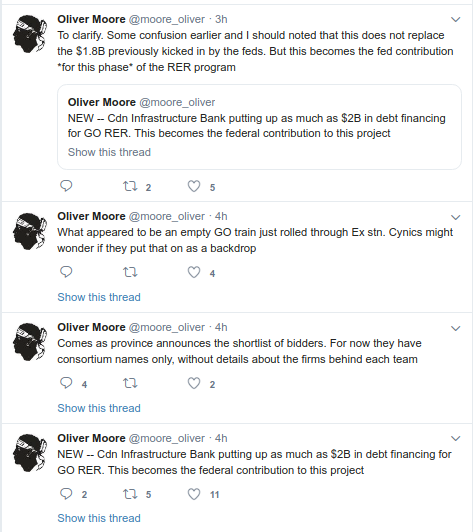Reply to the 'To clarify' tweet
This screenshot has width=473, height=532.
(x=66, y=186)
